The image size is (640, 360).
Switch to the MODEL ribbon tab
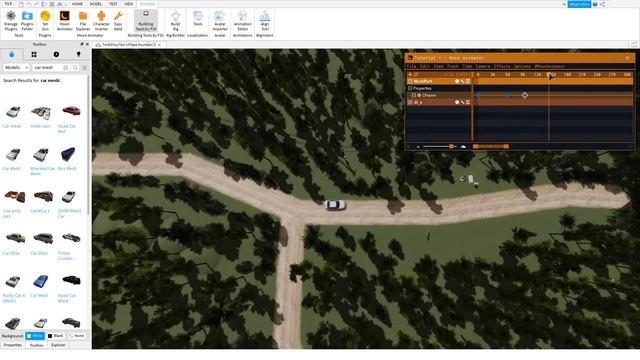(x=96, y=4)
